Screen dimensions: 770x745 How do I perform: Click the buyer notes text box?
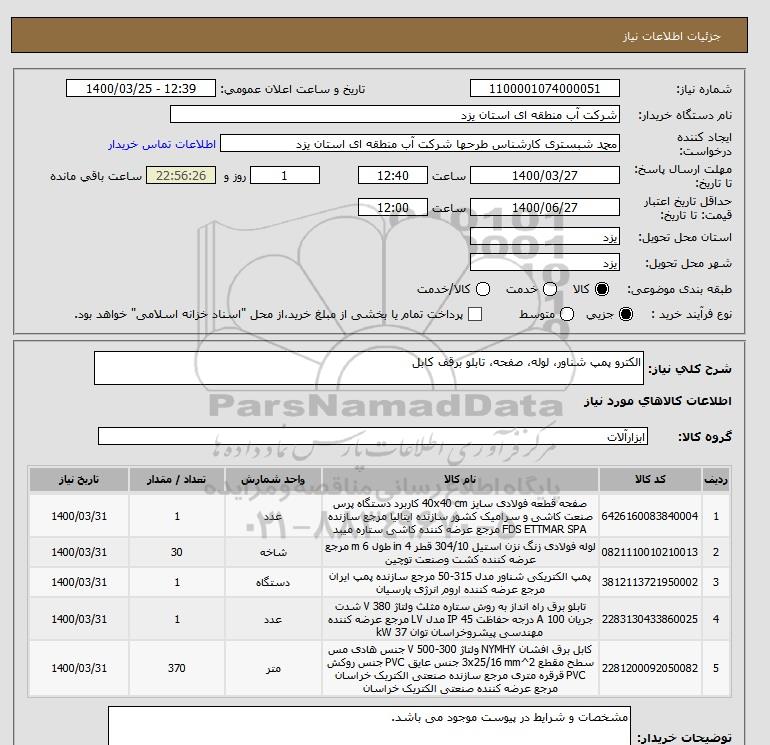369,726
